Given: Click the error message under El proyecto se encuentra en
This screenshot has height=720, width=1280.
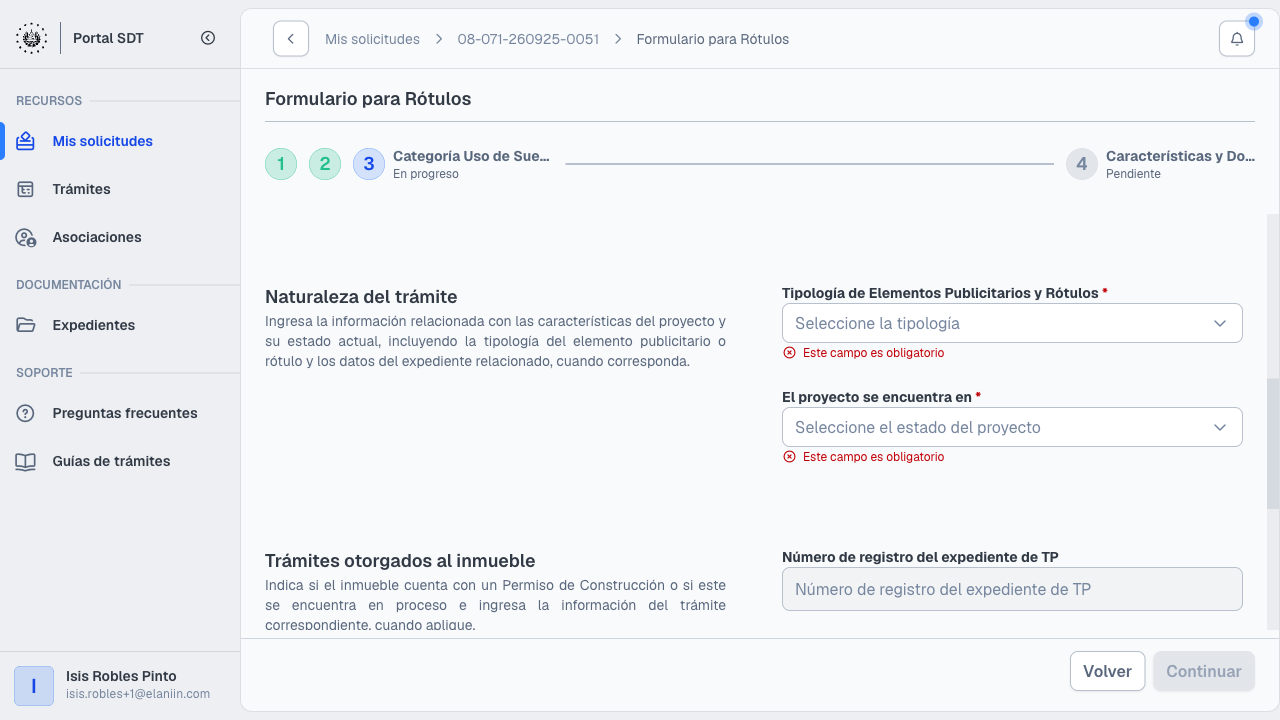Looking at the screenshot, I should [x=863, y=457].
